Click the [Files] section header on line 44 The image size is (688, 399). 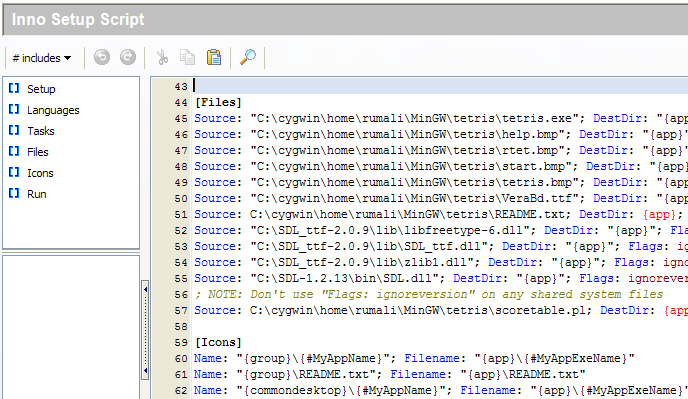point(219,102)
